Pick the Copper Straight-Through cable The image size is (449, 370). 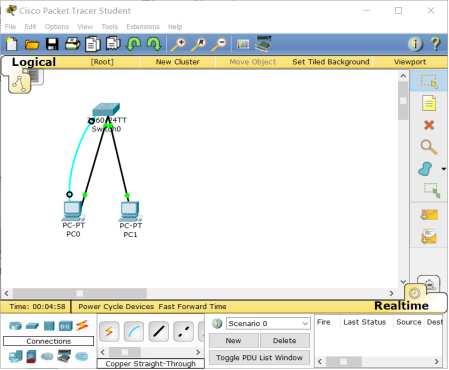158,332
